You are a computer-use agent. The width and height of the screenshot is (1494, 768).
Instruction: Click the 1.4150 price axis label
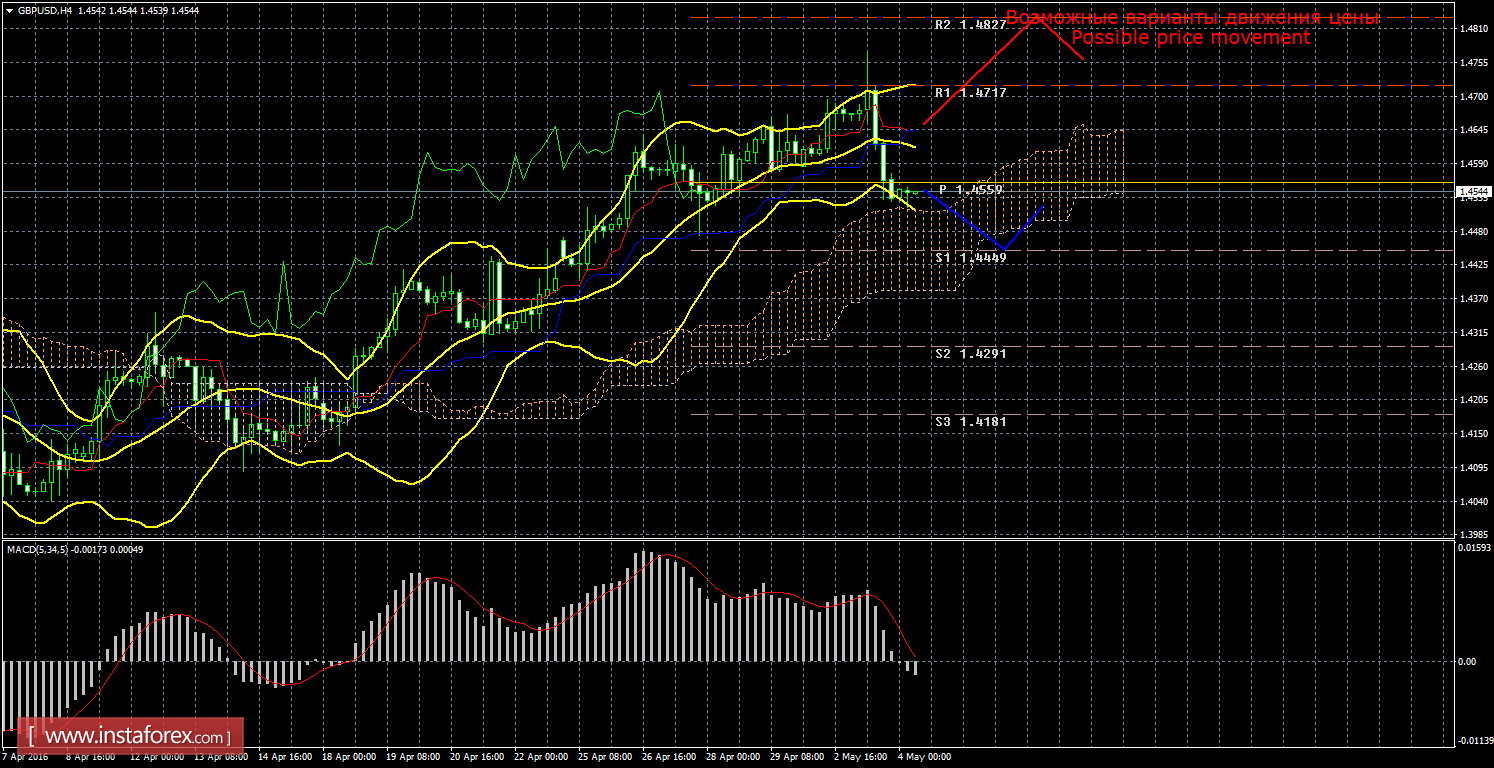(1474, 434)
